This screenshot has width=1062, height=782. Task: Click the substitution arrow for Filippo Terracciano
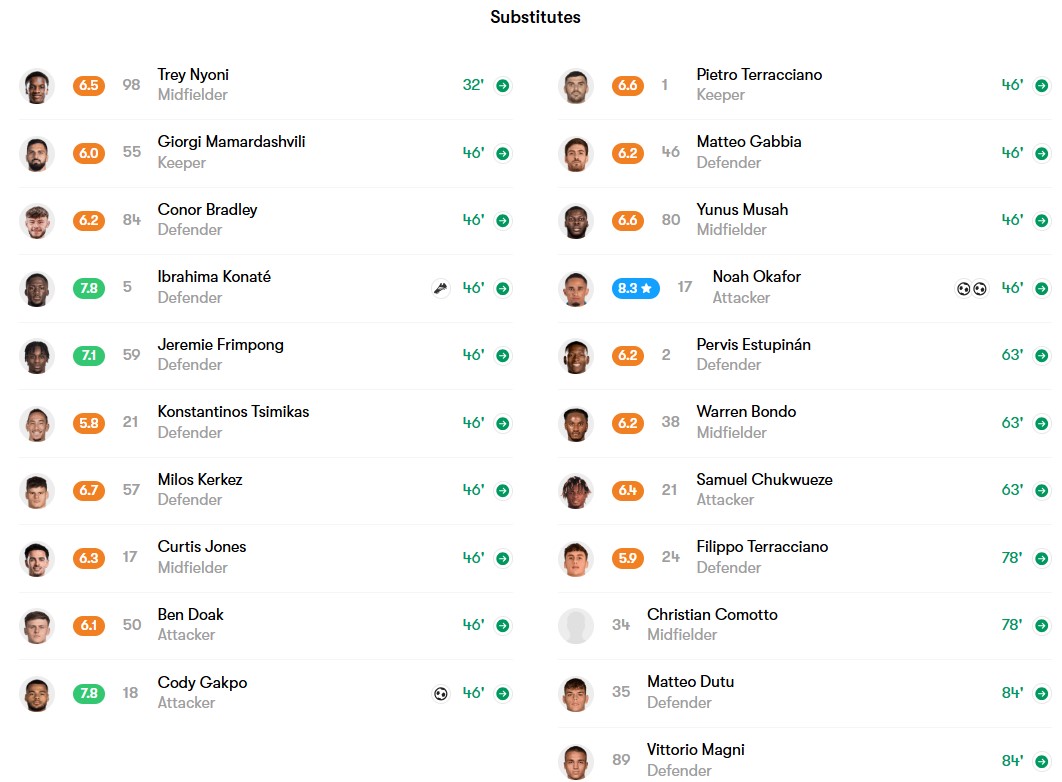(x=1042, y=559)
